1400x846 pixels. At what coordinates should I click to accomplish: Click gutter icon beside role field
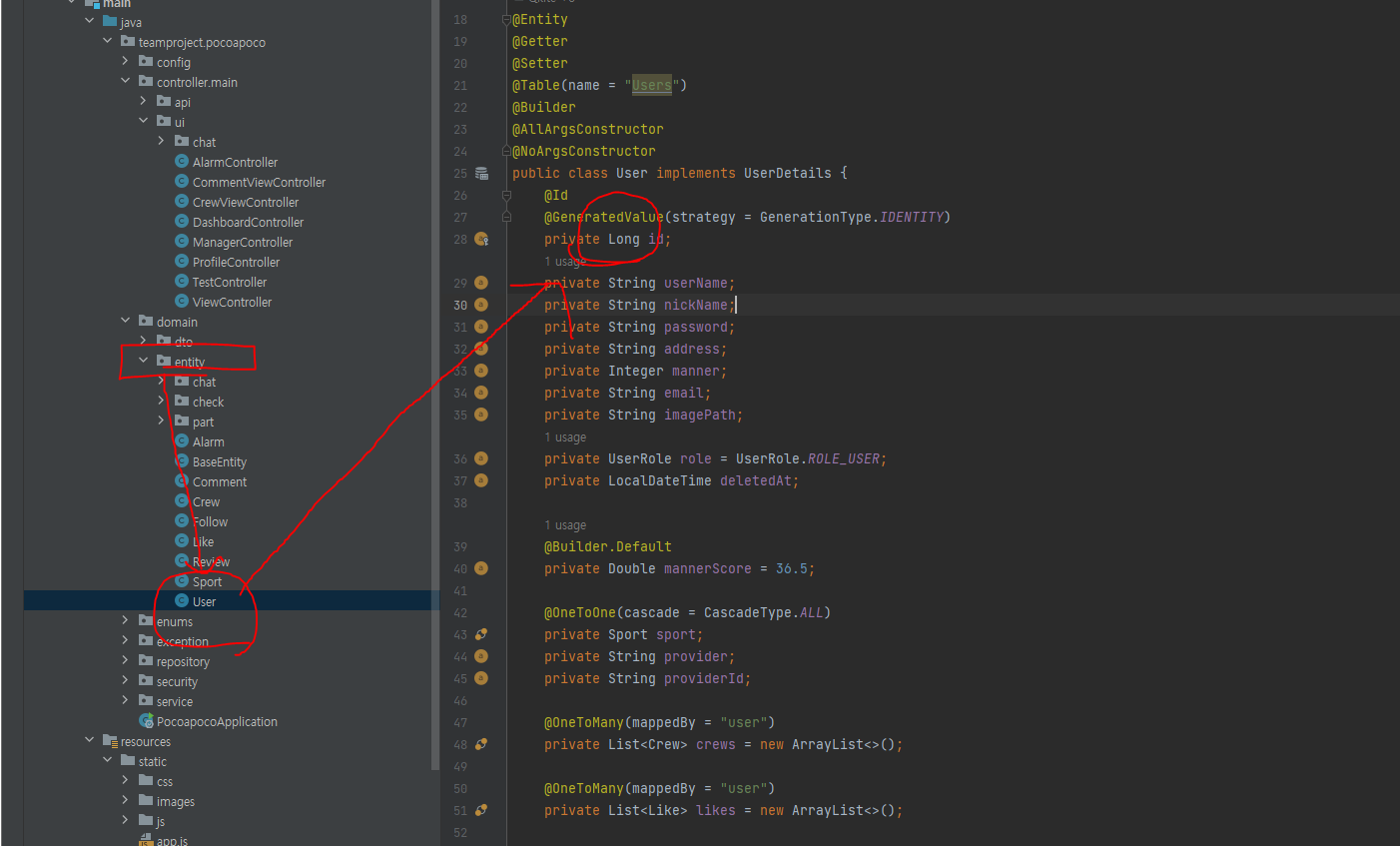point(481,458)
